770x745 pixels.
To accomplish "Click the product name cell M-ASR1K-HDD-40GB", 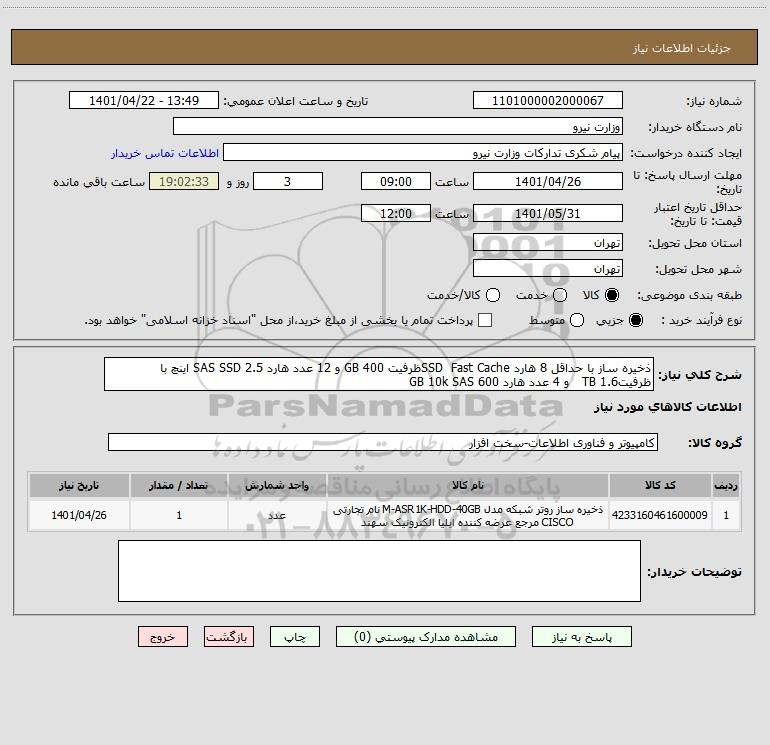I will [468, 515].
